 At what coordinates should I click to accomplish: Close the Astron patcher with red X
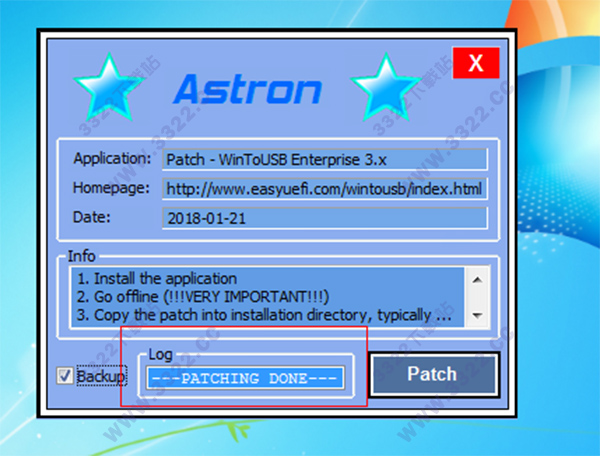[476, 63]
